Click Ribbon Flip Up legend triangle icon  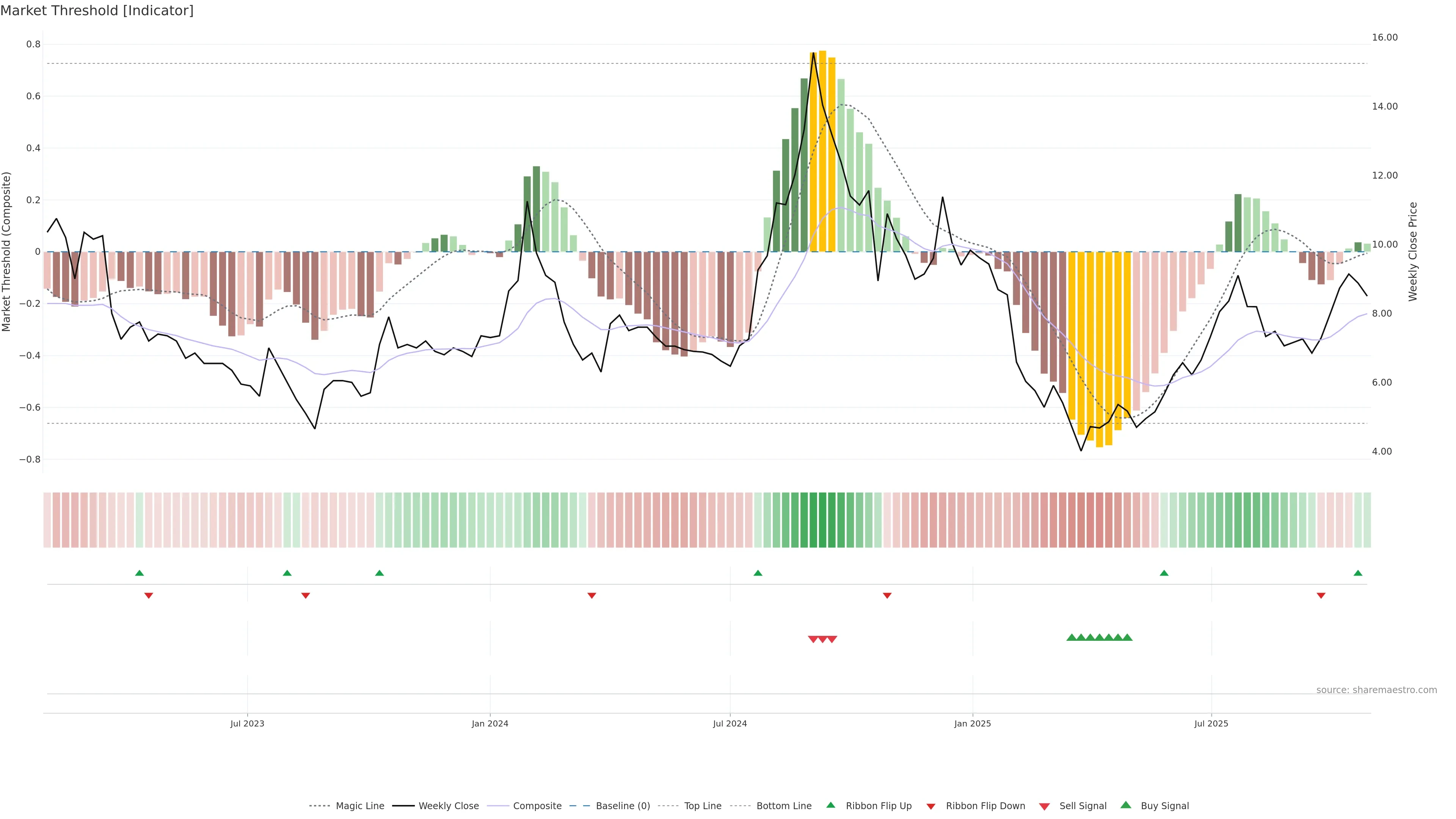tap(830, 805)
